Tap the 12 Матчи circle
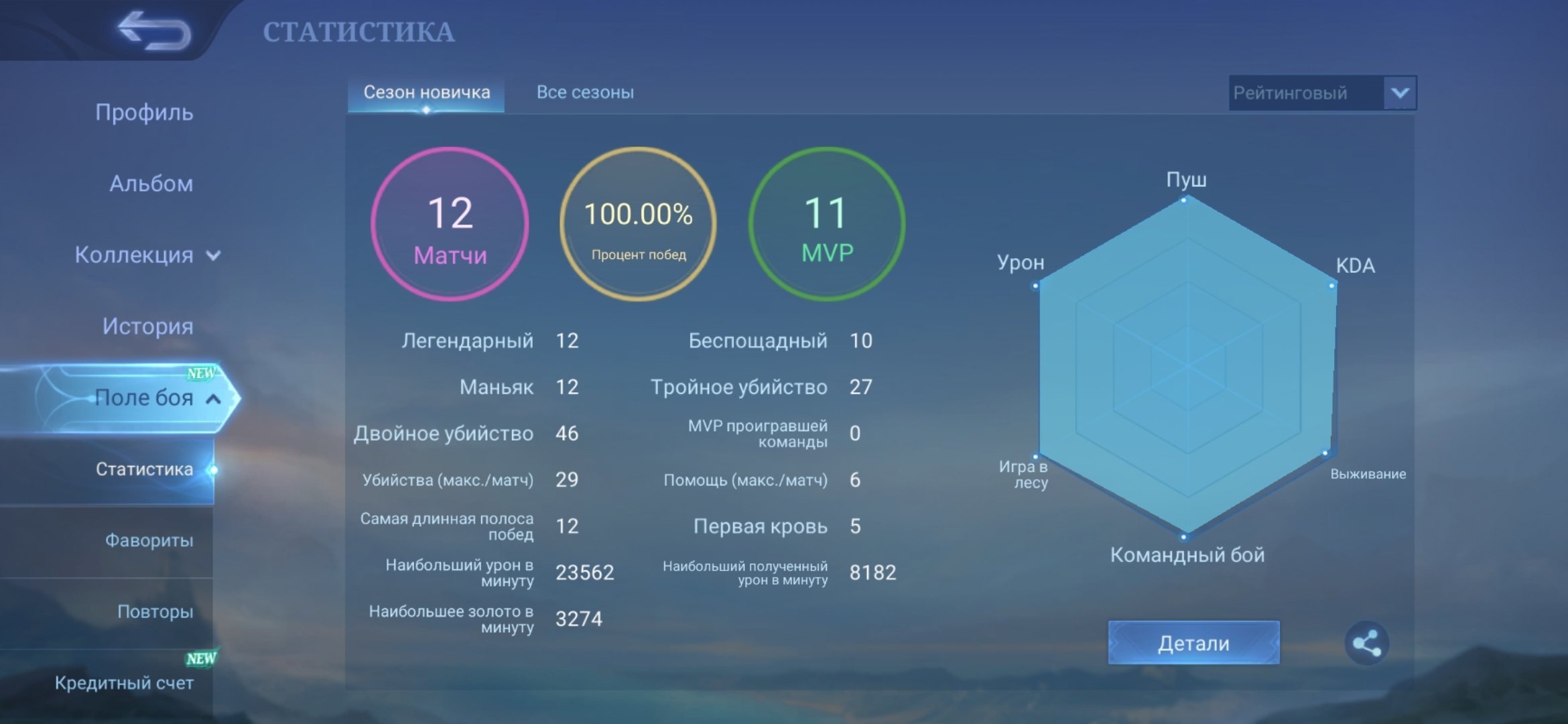Screen dimensions: 1568x724 pos(450,224)
